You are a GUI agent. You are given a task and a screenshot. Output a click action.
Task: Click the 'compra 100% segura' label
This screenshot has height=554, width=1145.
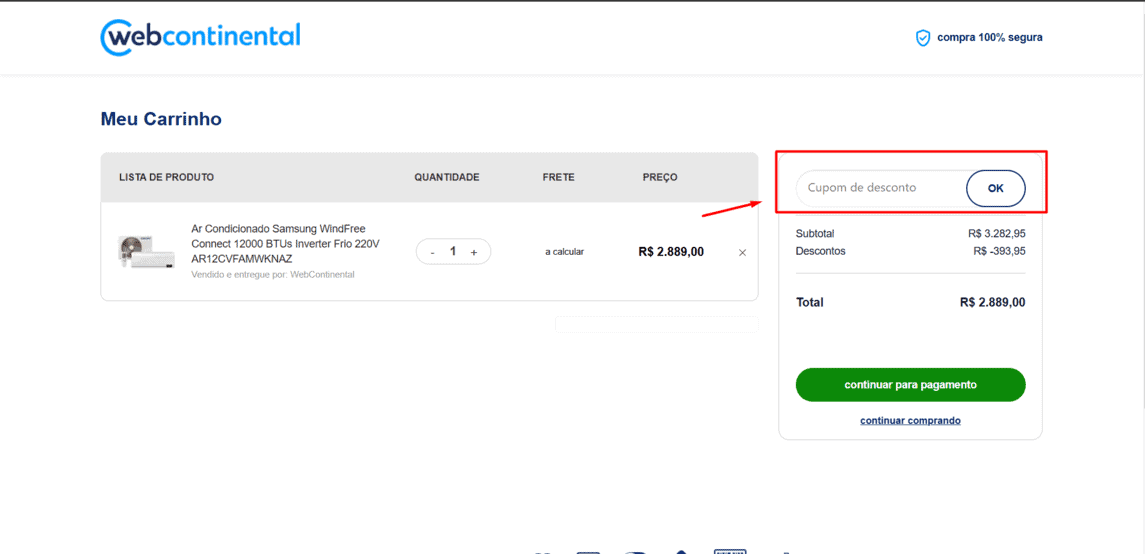coord(989,38)
